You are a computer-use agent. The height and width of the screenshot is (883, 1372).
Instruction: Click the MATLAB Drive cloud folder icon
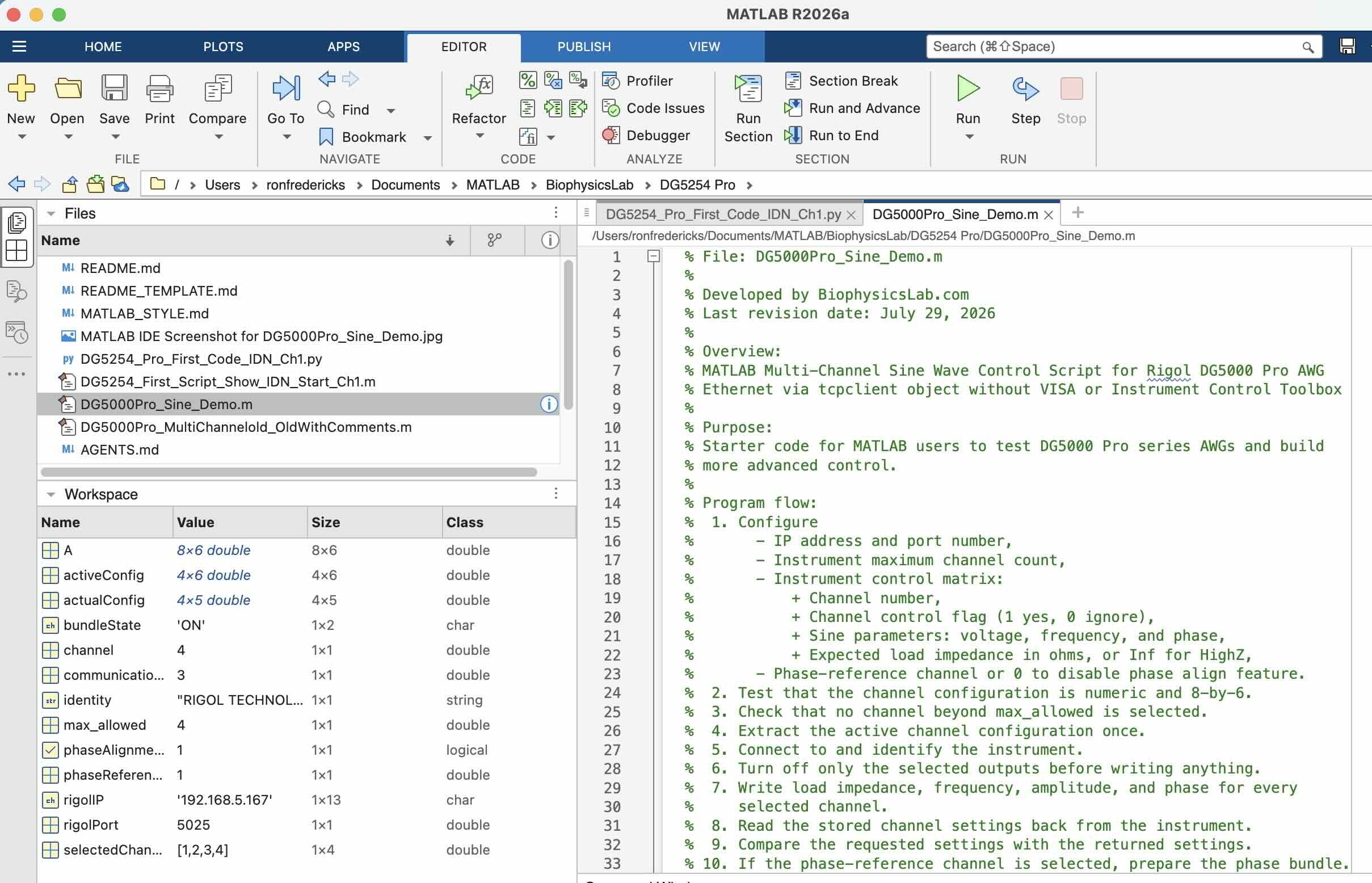coord(120,184)
